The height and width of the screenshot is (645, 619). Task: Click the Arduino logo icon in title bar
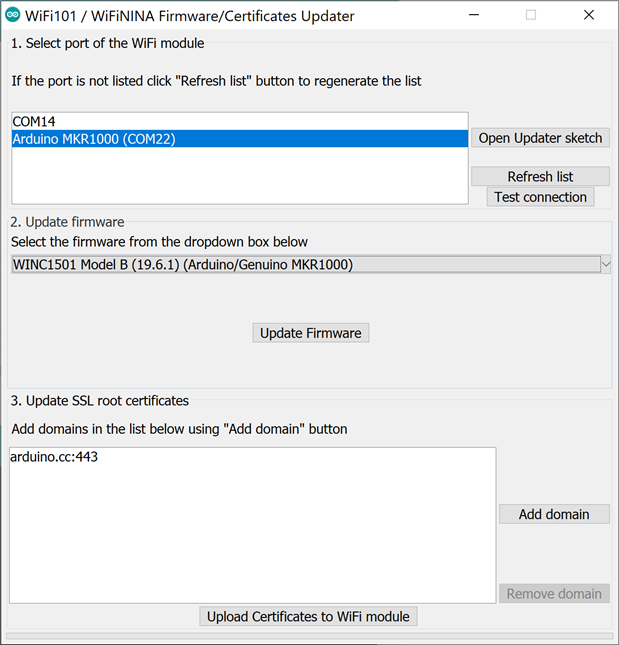click(x=13, y=16)
